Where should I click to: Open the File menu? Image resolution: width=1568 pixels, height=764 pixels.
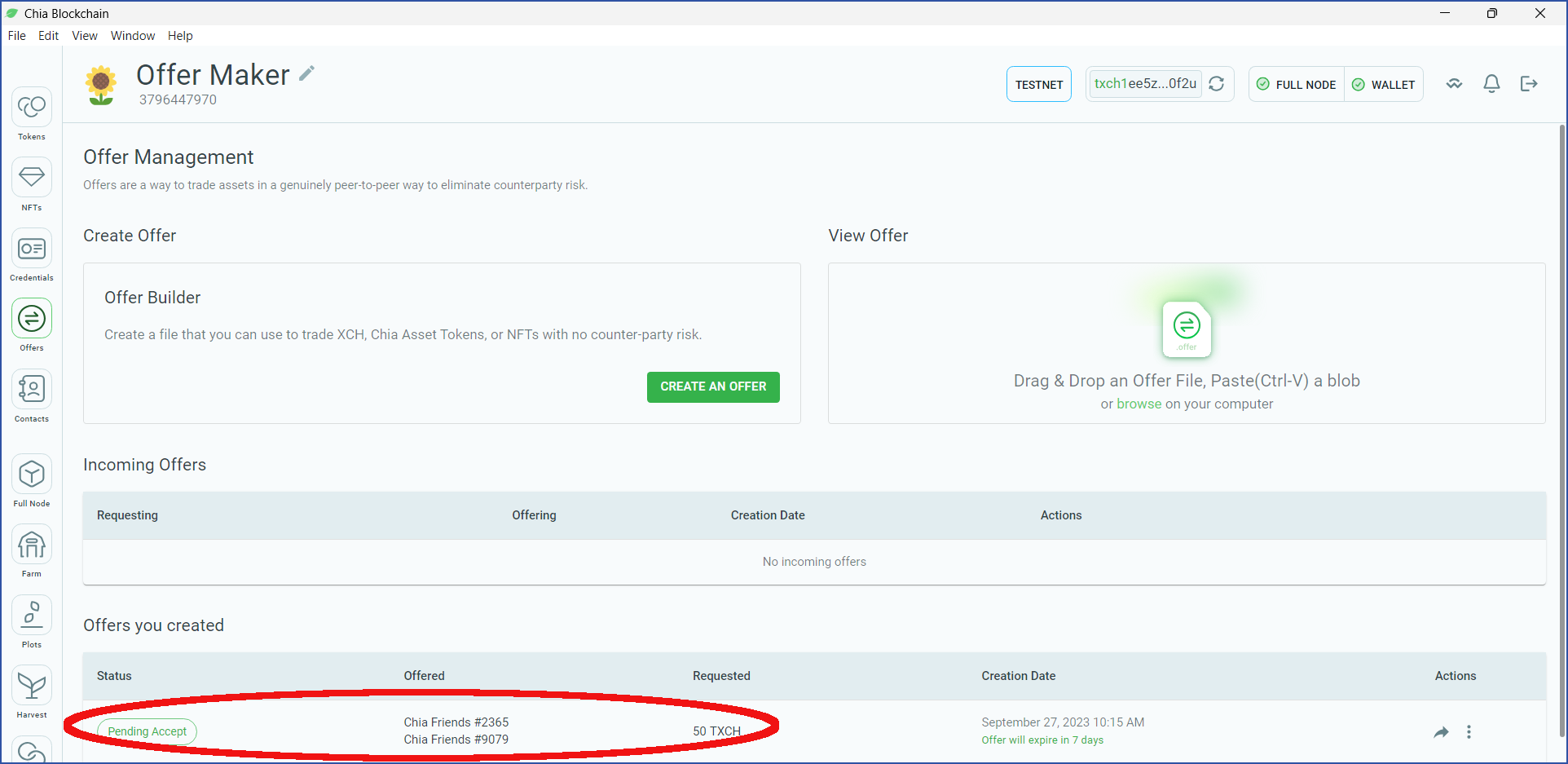coord(17,36)
